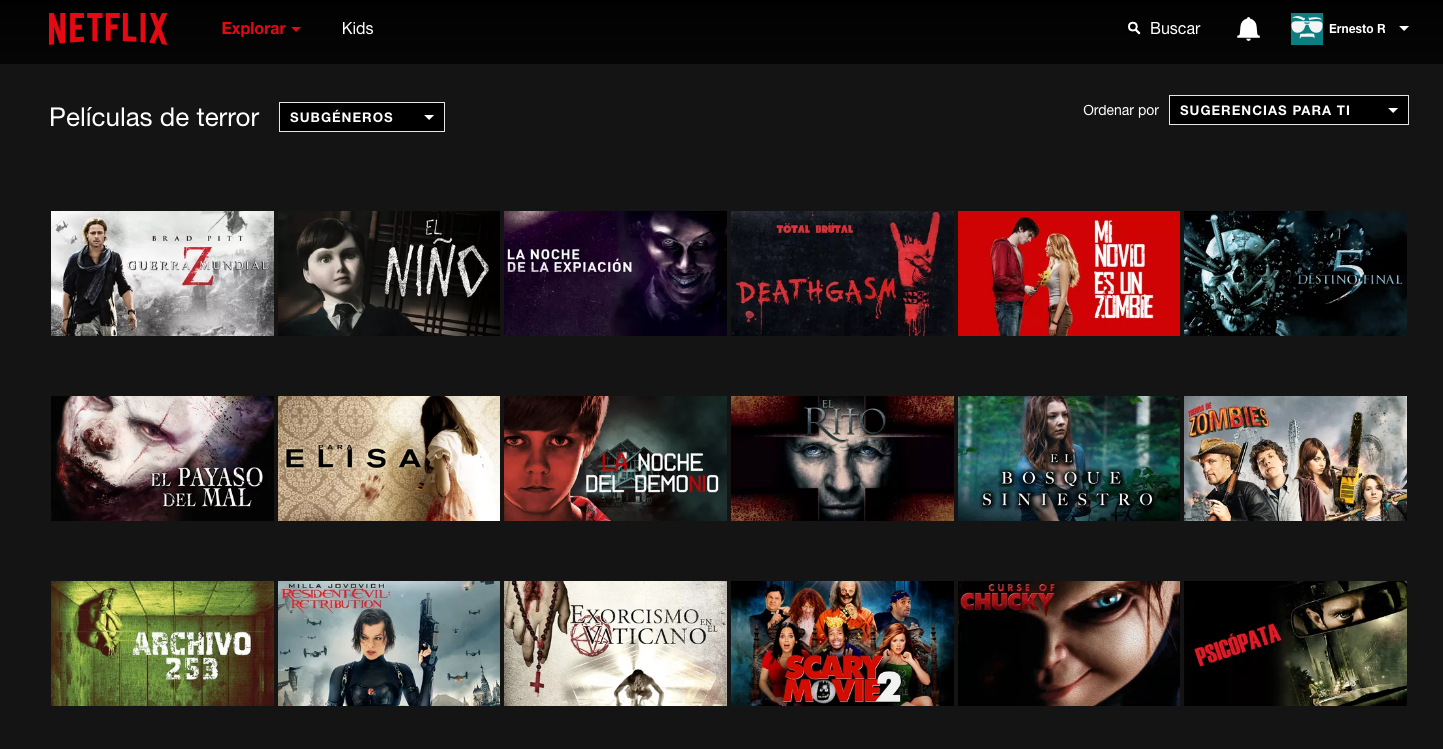This screenshot has width=1443, height=749.
Task: Select the Curse of Chucky poster
Action: click(x=1069, y=643)
